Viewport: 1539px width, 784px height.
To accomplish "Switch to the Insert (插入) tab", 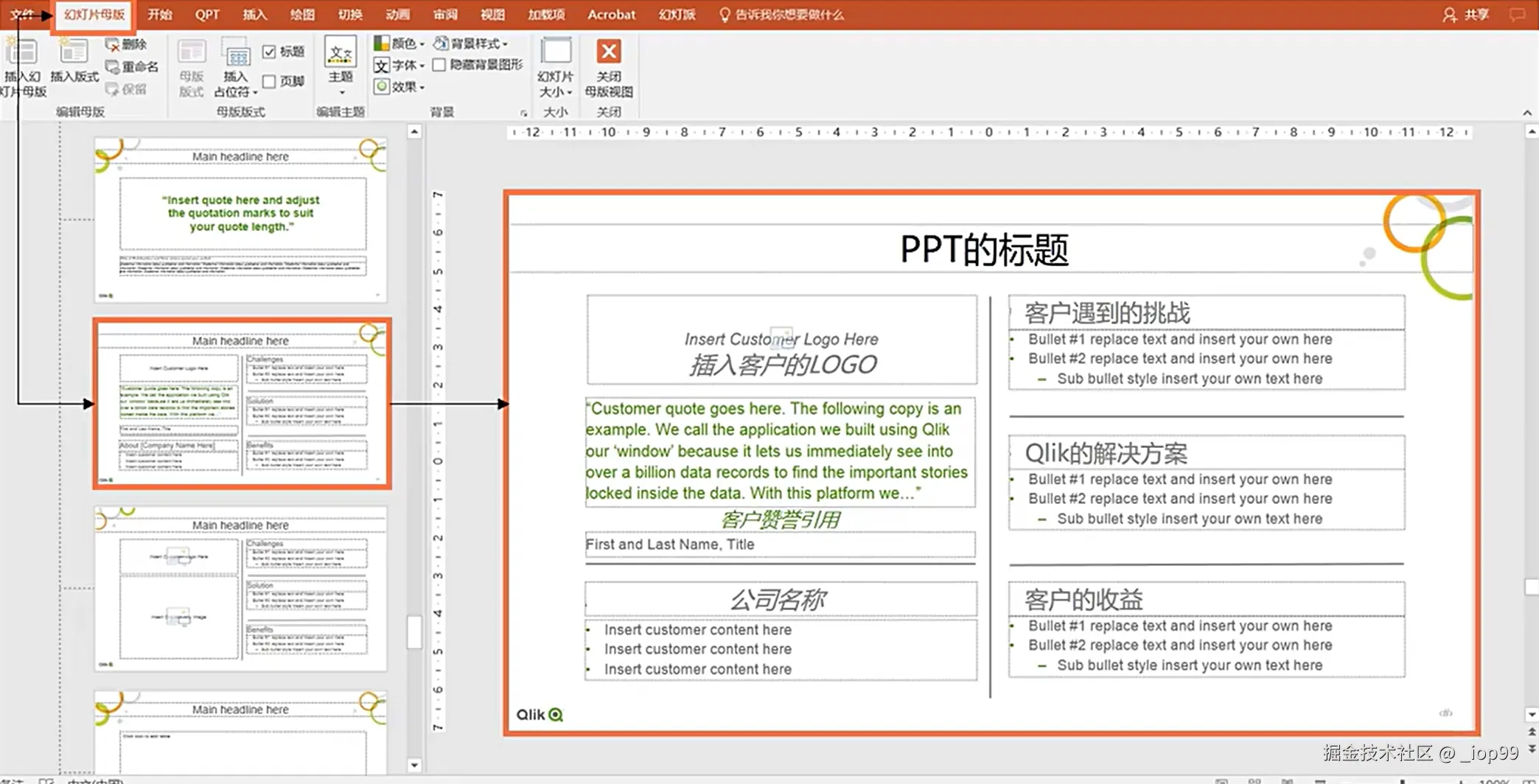I will coord(254,15).
